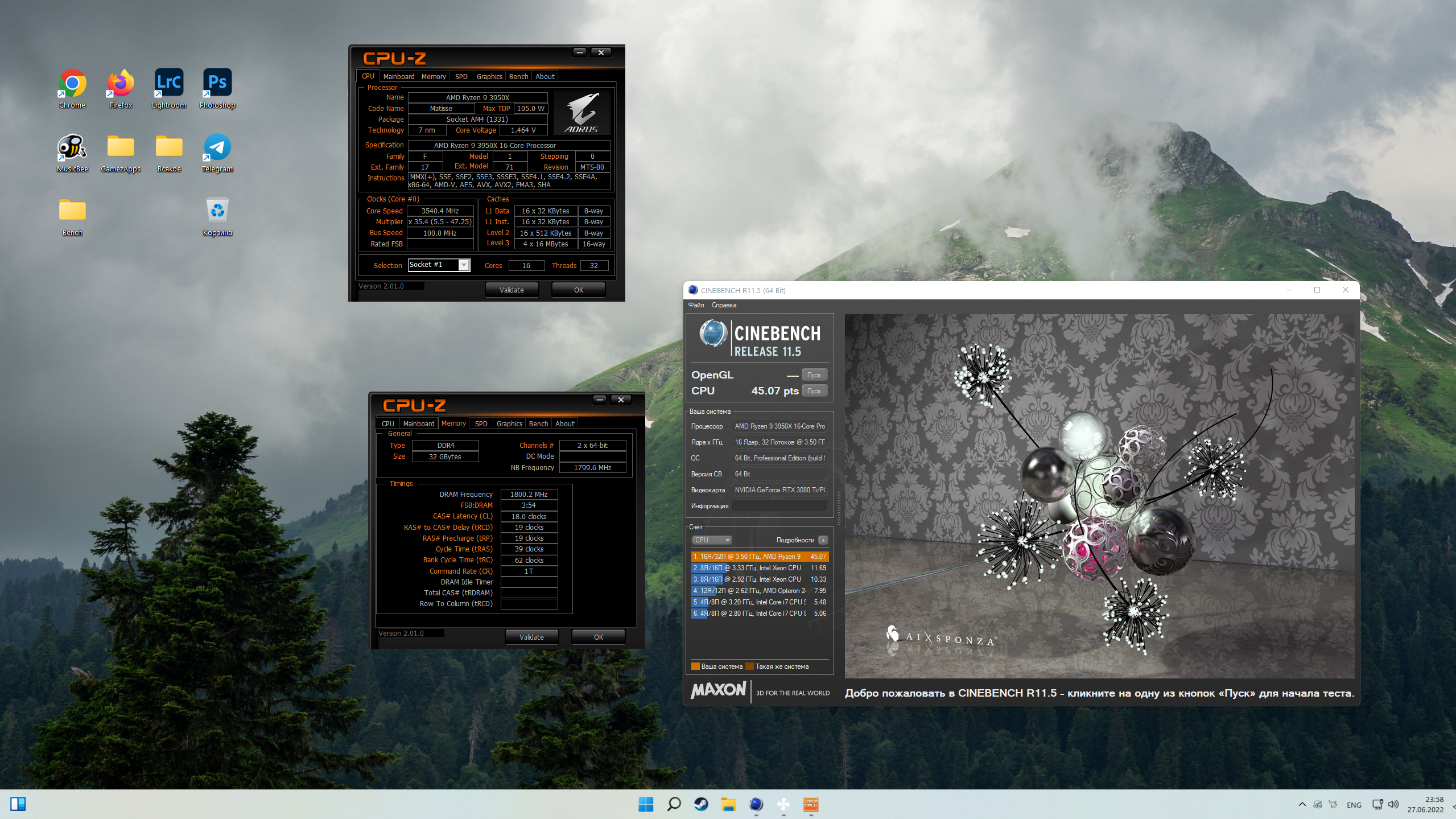This screenshot has width=1456, height=819.
Task: Open the network display icon in the tray
Action: click(1377, 804)
